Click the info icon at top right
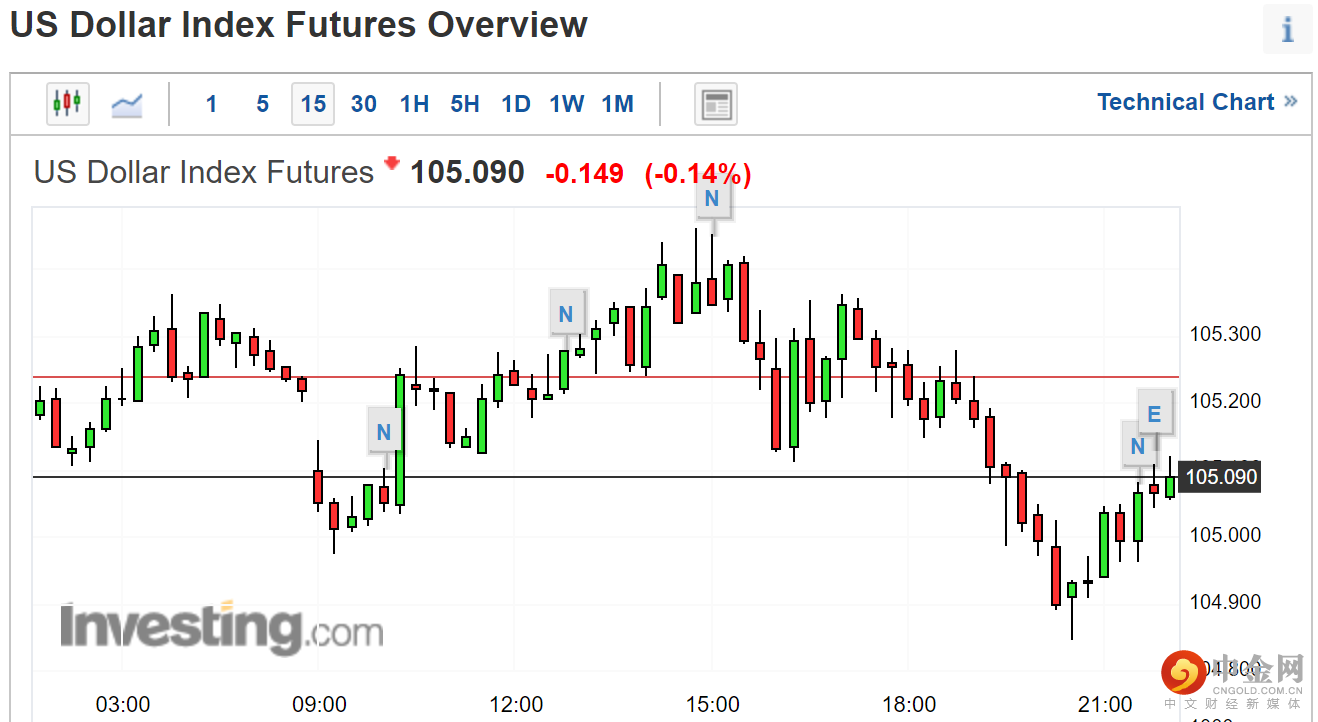This screenshot has height=722, width=1318. click(x=1287, y=29)
